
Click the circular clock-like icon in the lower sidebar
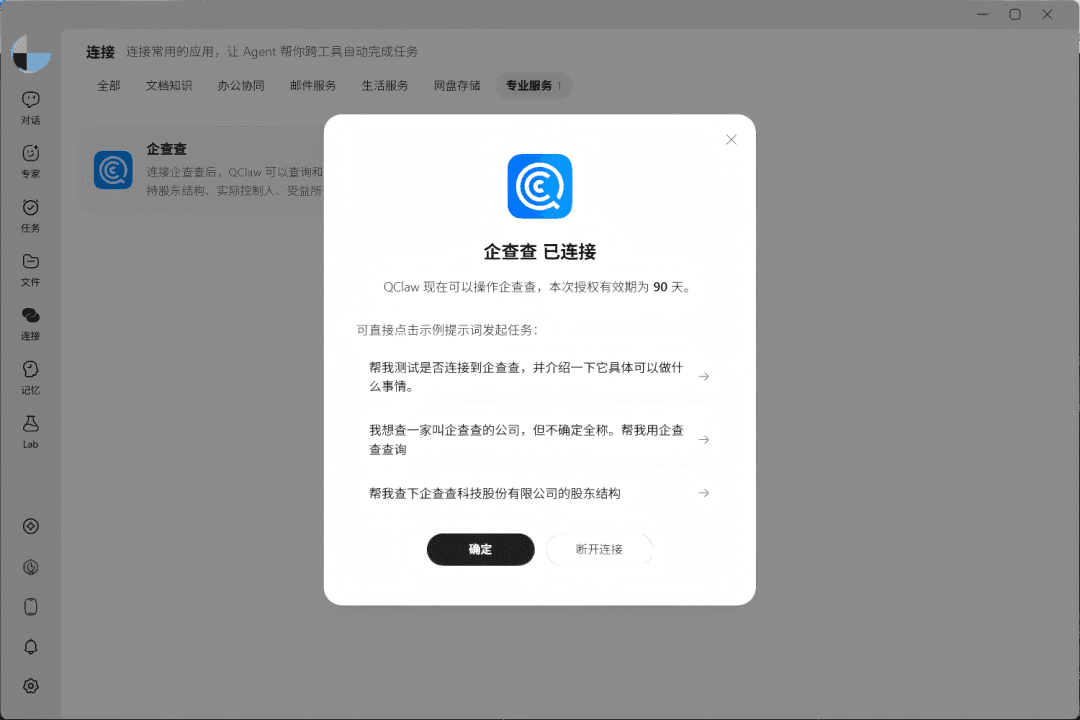[x=30, y=567]
